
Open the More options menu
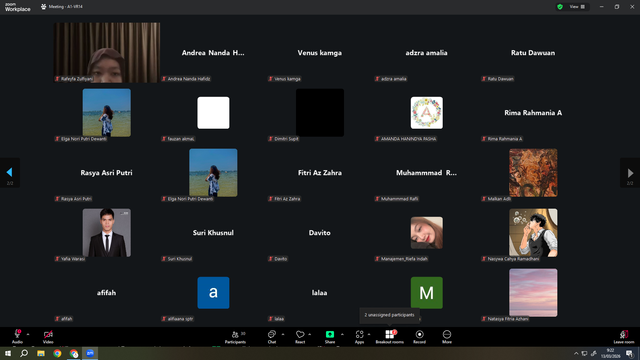tap(447, 337)
